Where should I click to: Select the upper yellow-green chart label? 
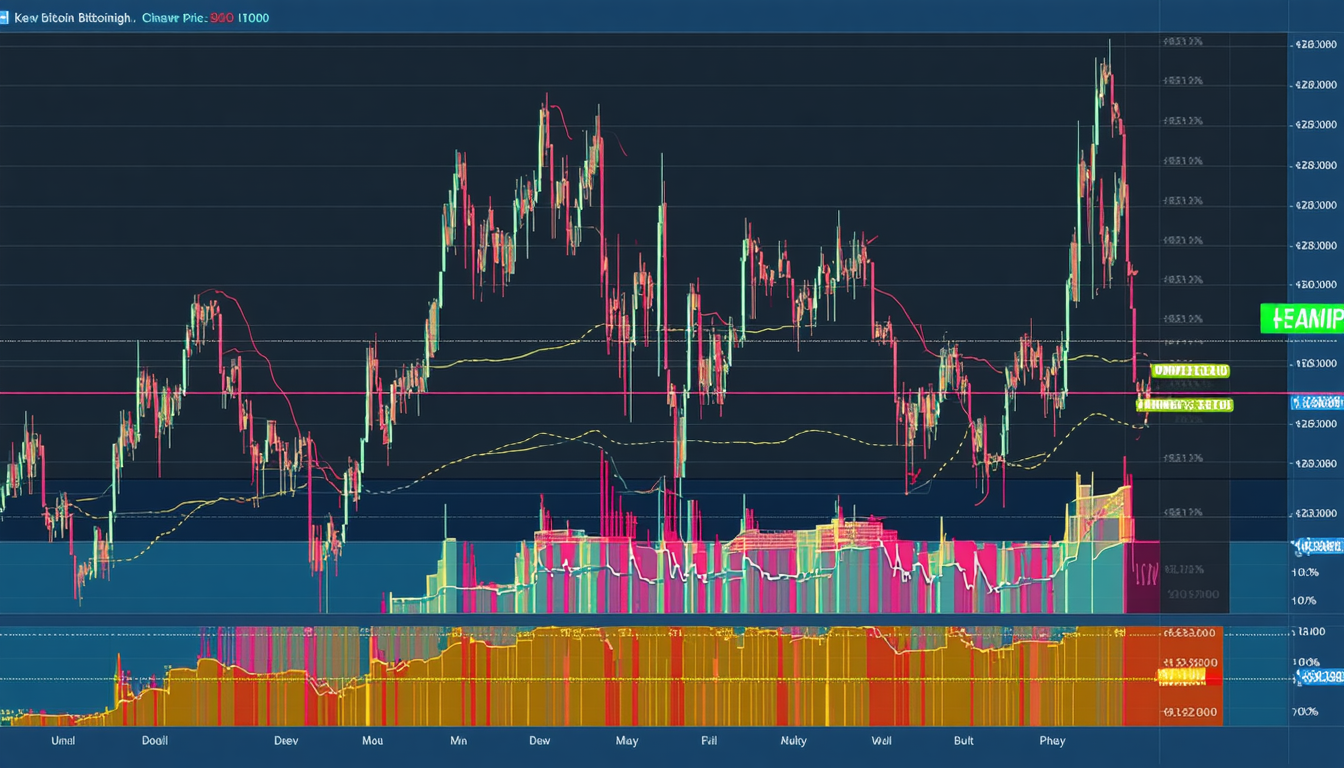coord(1190,371)
